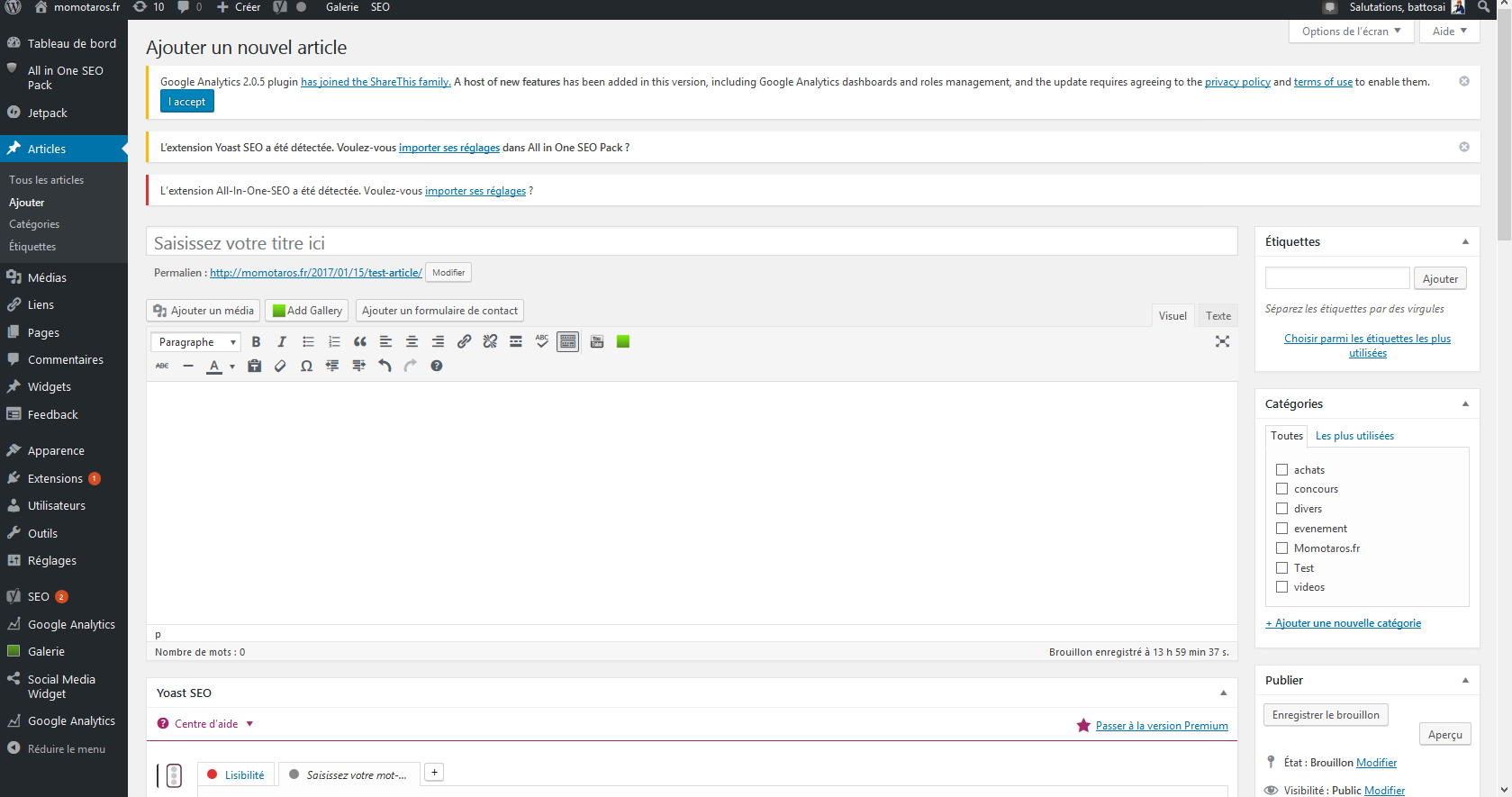Check the Momotaros.fr category
This screenshot has width=1512, height=797.
tap(1281, 548)
